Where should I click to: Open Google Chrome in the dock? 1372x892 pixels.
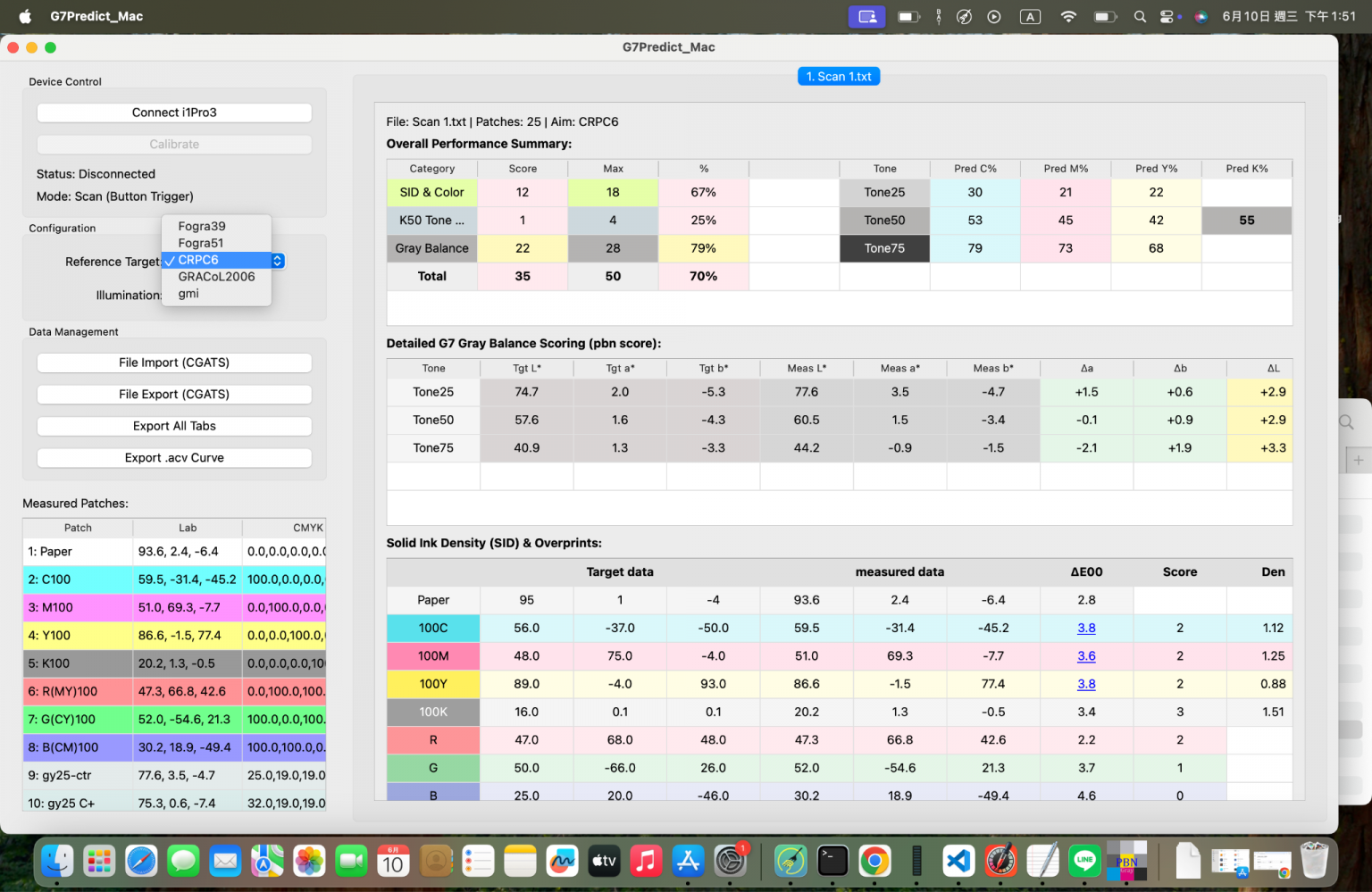point(874,862)
